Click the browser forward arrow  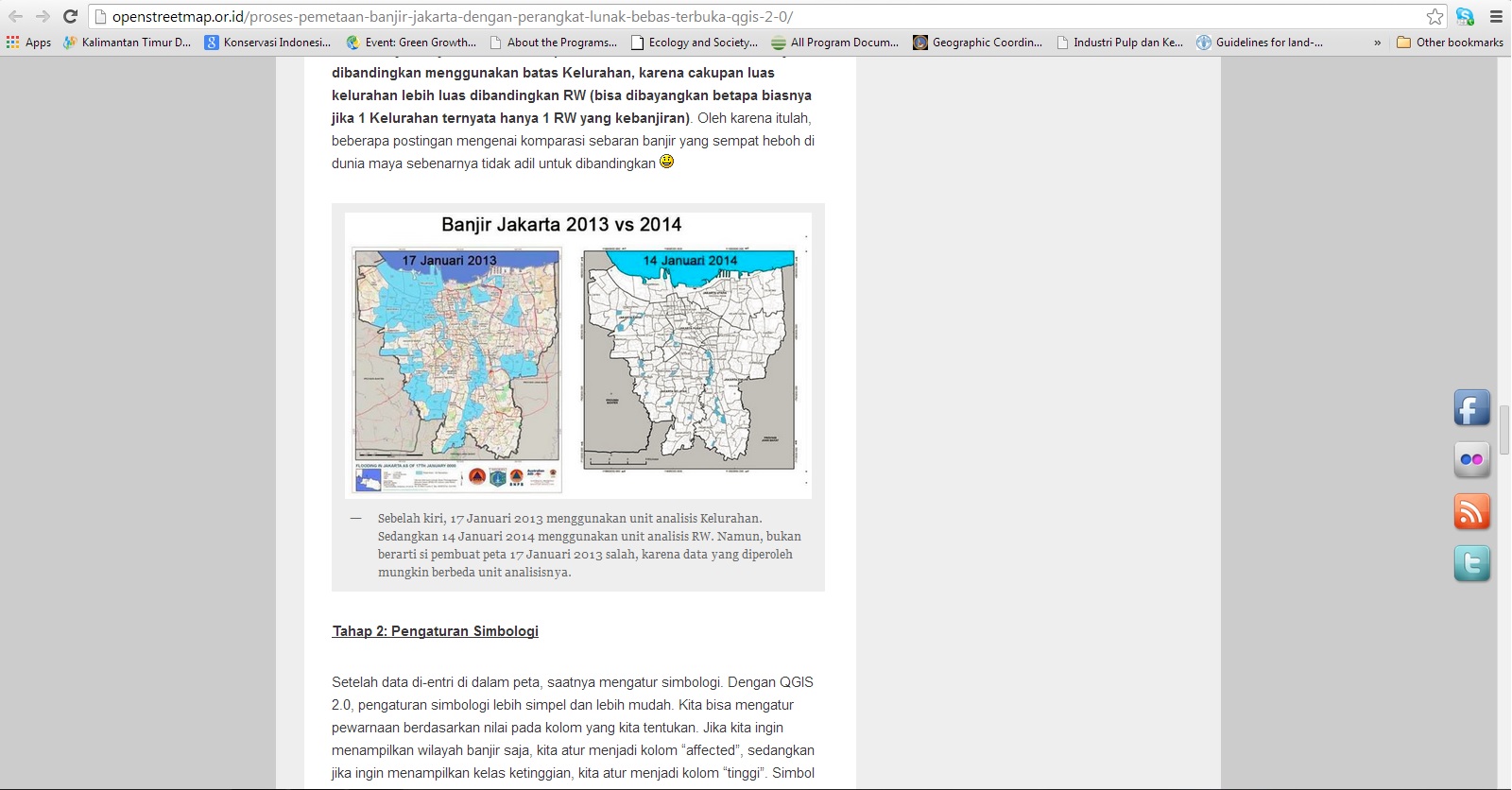[x=43, y=16]
